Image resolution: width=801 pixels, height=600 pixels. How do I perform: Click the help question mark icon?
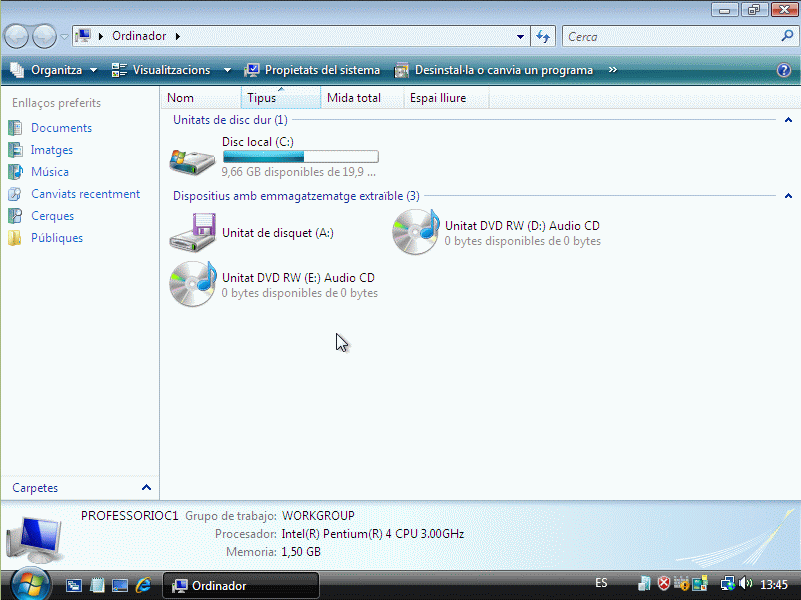coord(784,70)
